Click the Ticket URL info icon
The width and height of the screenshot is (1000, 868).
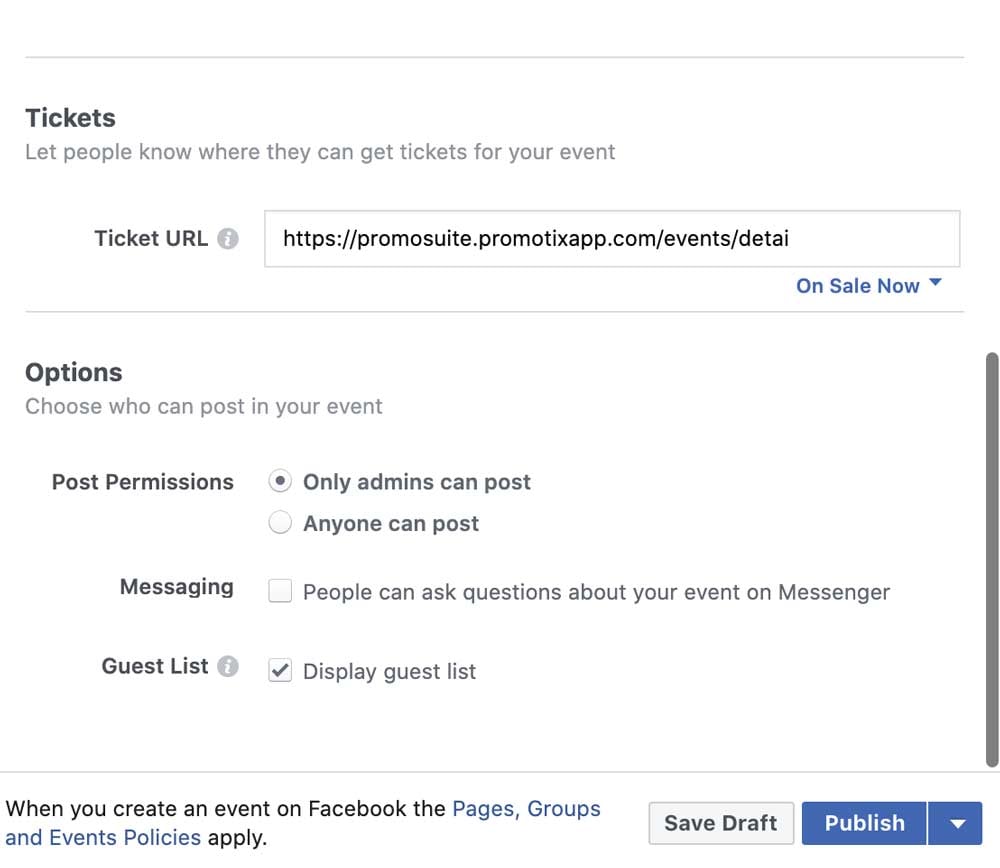pyautogui.click(x=229, y=238)
